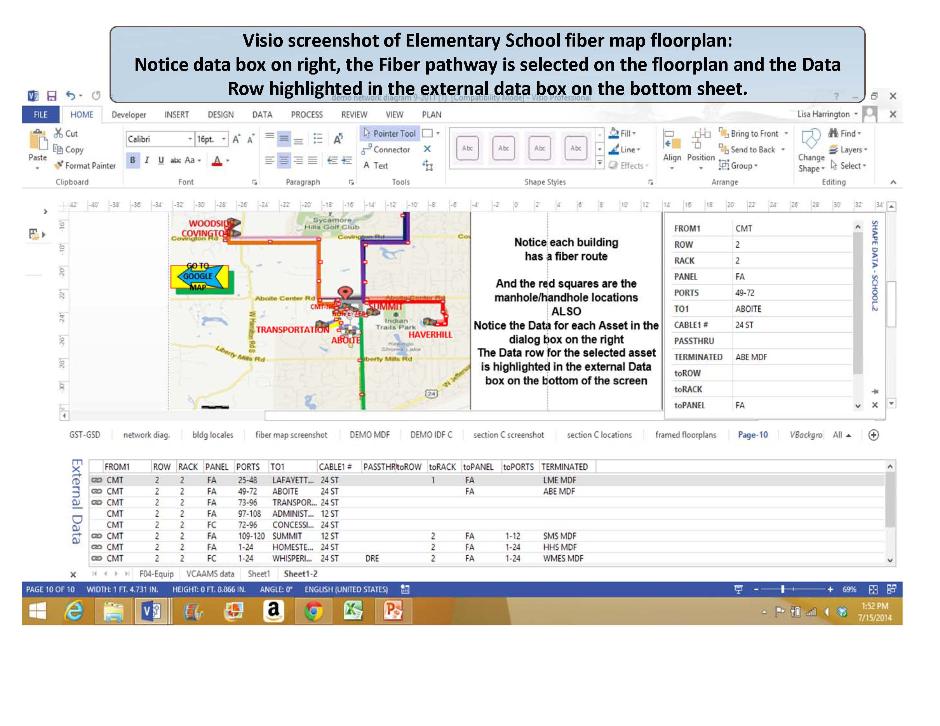Increase font size with the large A
940x726 pixels.
[x=236, y=139]
